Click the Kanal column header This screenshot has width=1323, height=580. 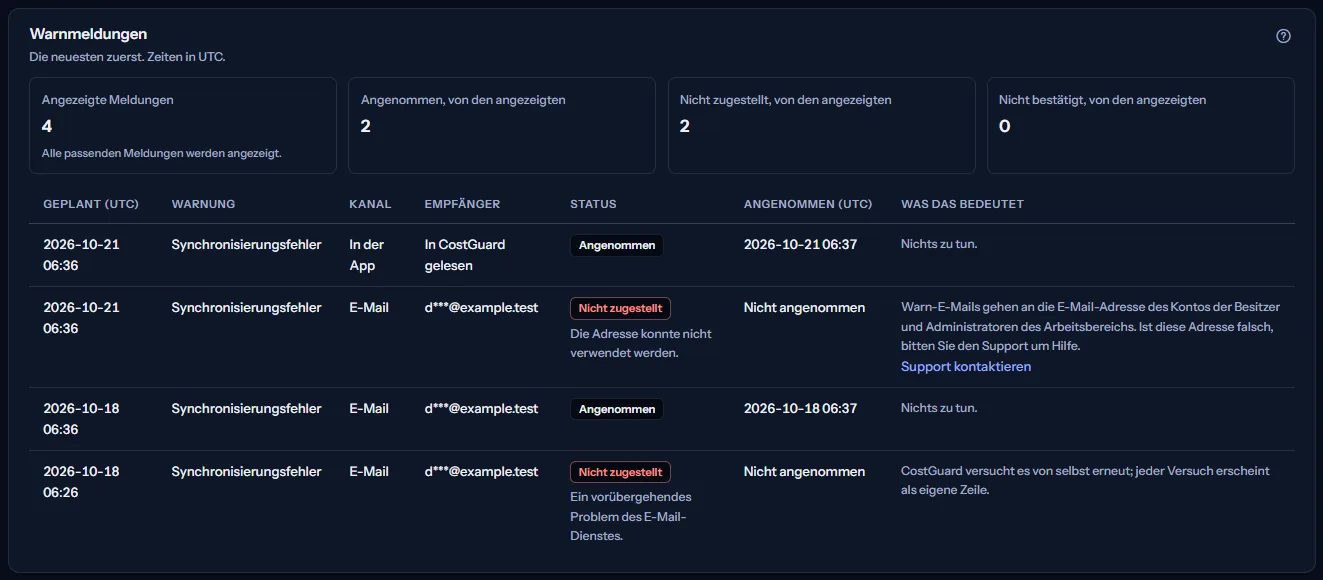(x=370, y=204)
